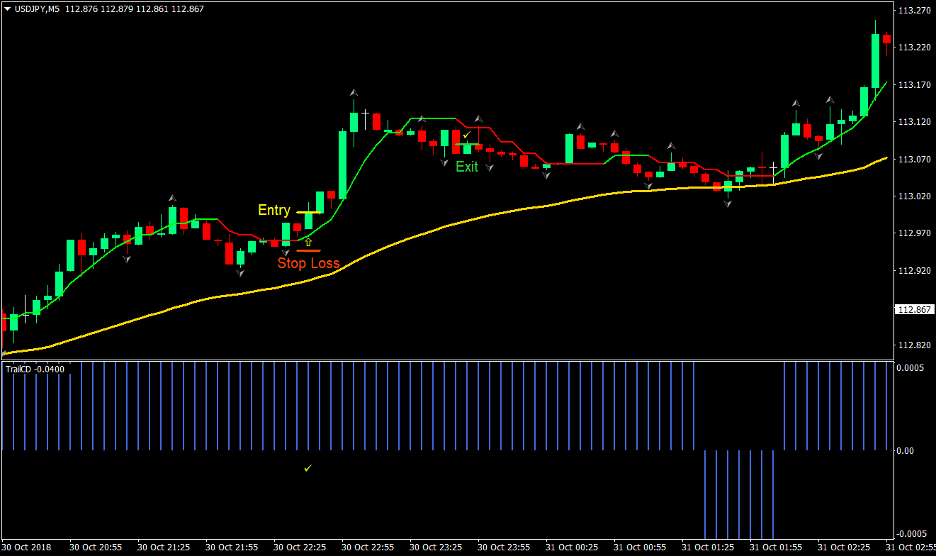Click the yellow up-arrow below Entry candle
The height and width of the screenshot is (556, 936).
308,241
